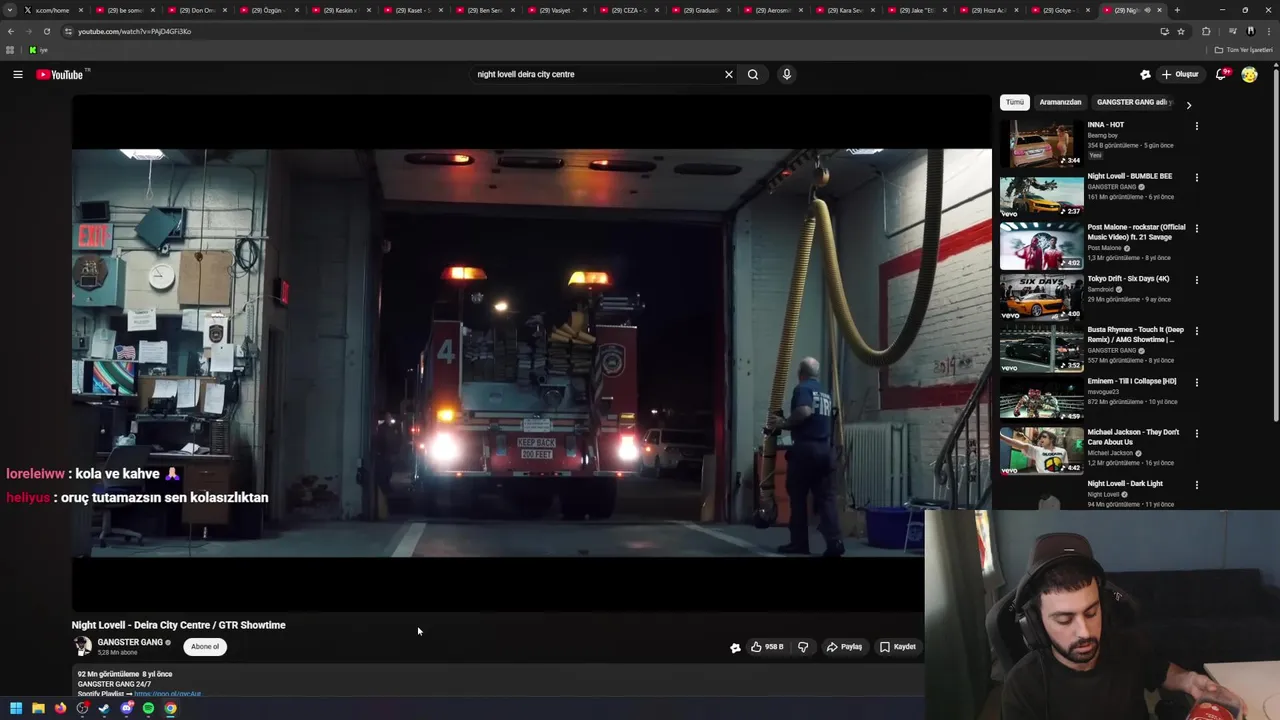Open options menu for Tokyo Drift - Six Days
The height and width of the screenshot is (720, 1280).
[1196, 280]
